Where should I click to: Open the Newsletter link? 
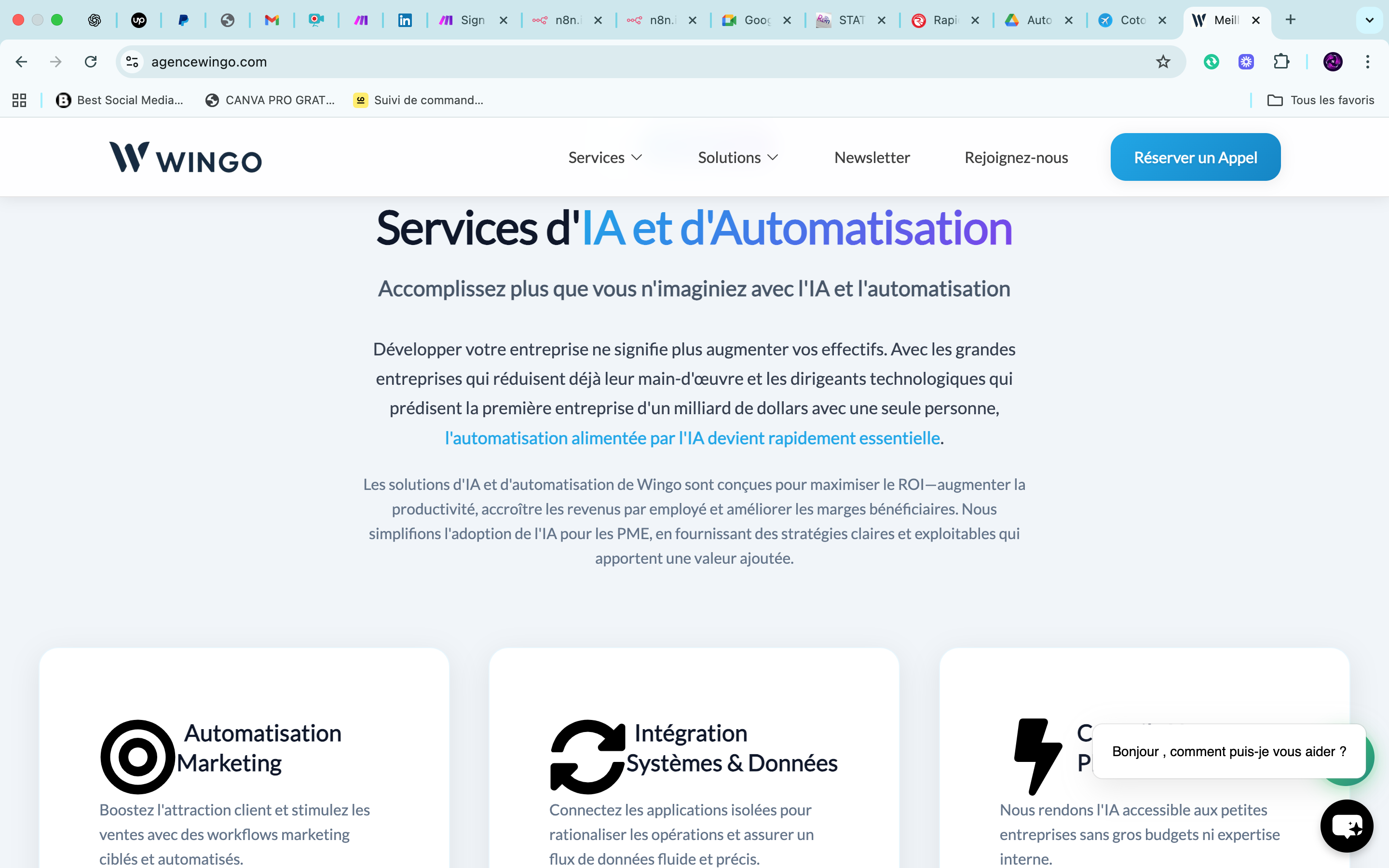coord(872,157)
